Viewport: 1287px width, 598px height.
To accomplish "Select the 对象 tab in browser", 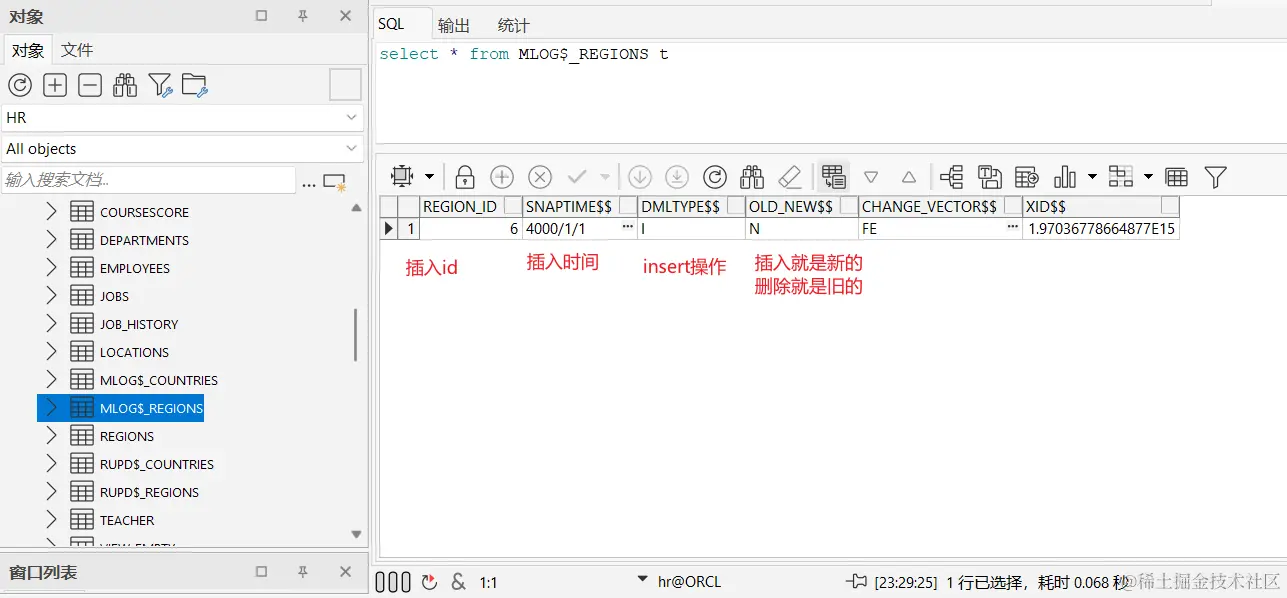I will [28, 50].
